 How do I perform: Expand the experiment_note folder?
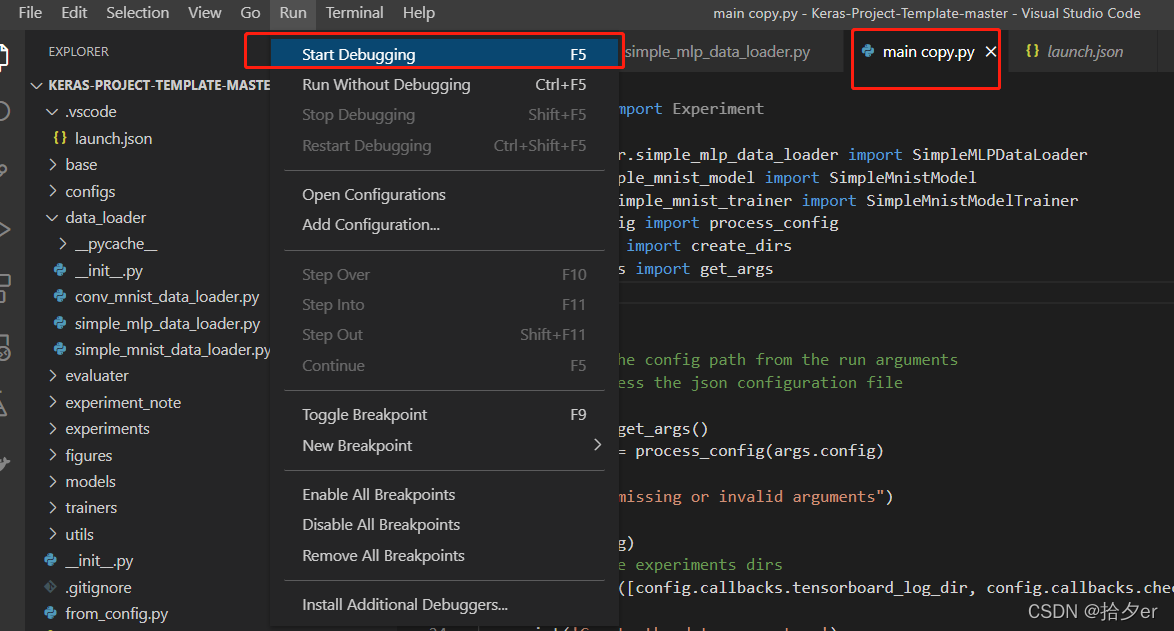pyautogui.click(x=52, y=403)
